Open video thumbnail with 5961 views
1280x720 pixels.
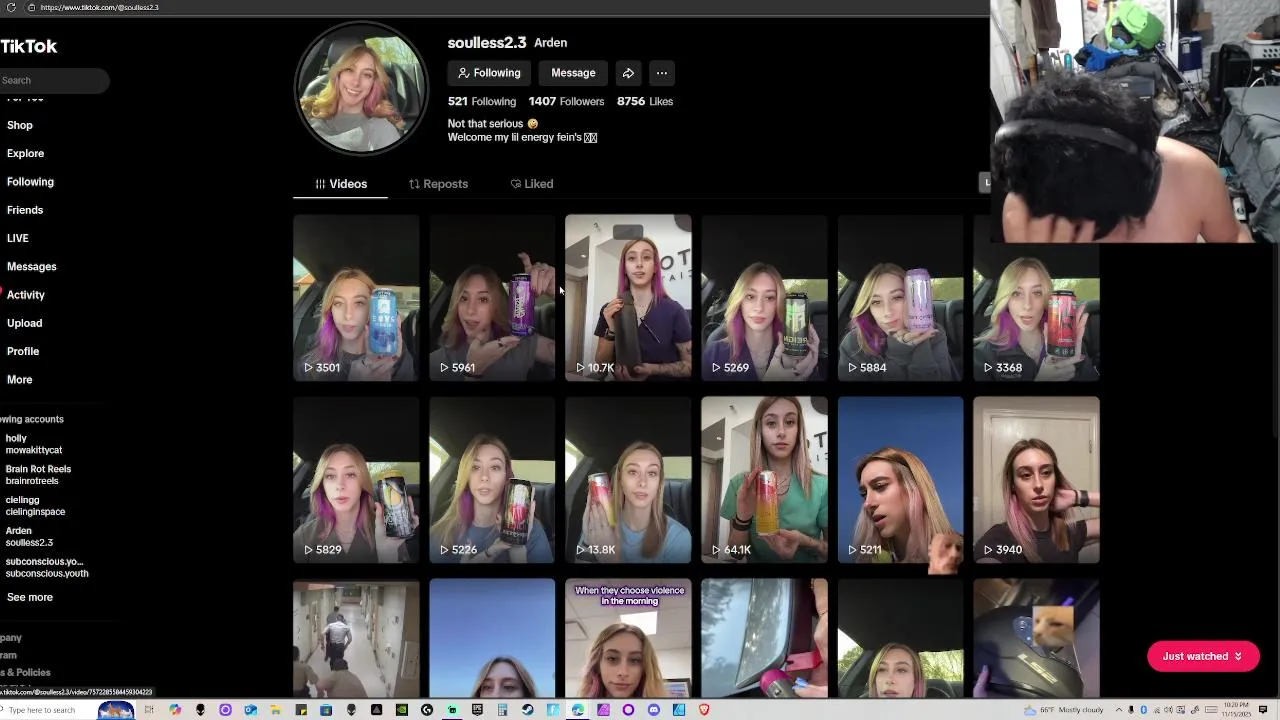pos(492,298)
